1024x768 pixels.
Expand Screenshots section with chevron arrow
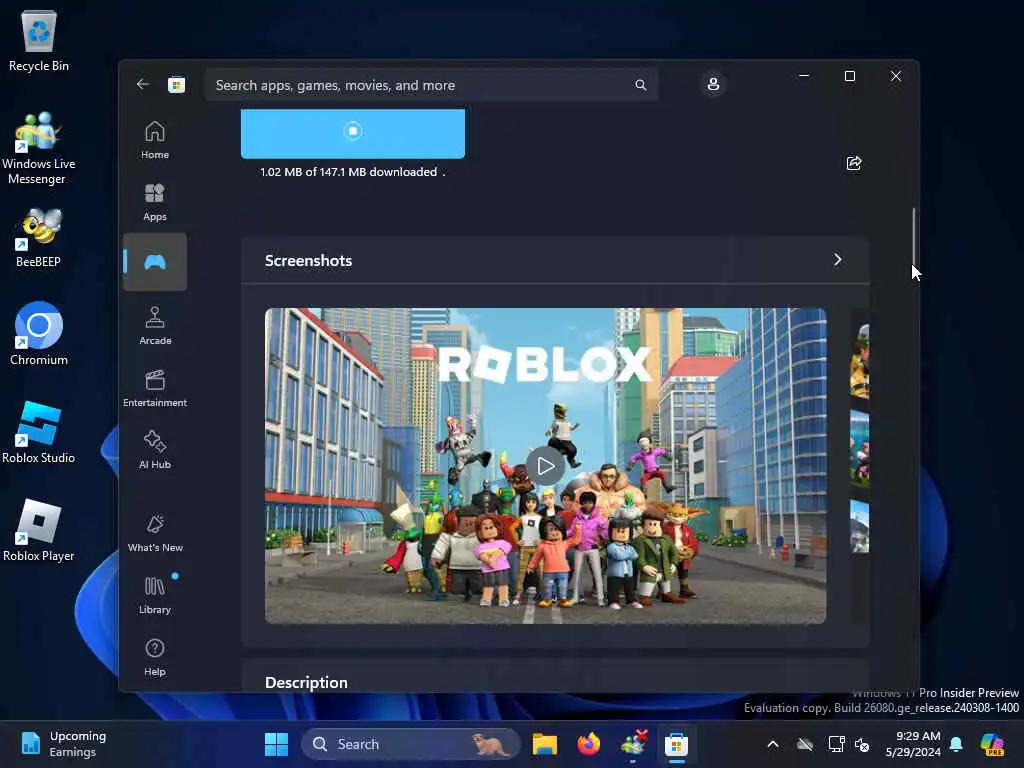pyautogui.click(x=837, y=260)
